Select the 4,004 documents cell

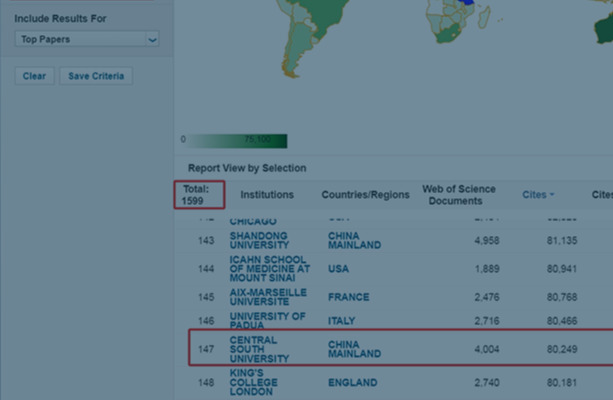(x=487, y=349)
